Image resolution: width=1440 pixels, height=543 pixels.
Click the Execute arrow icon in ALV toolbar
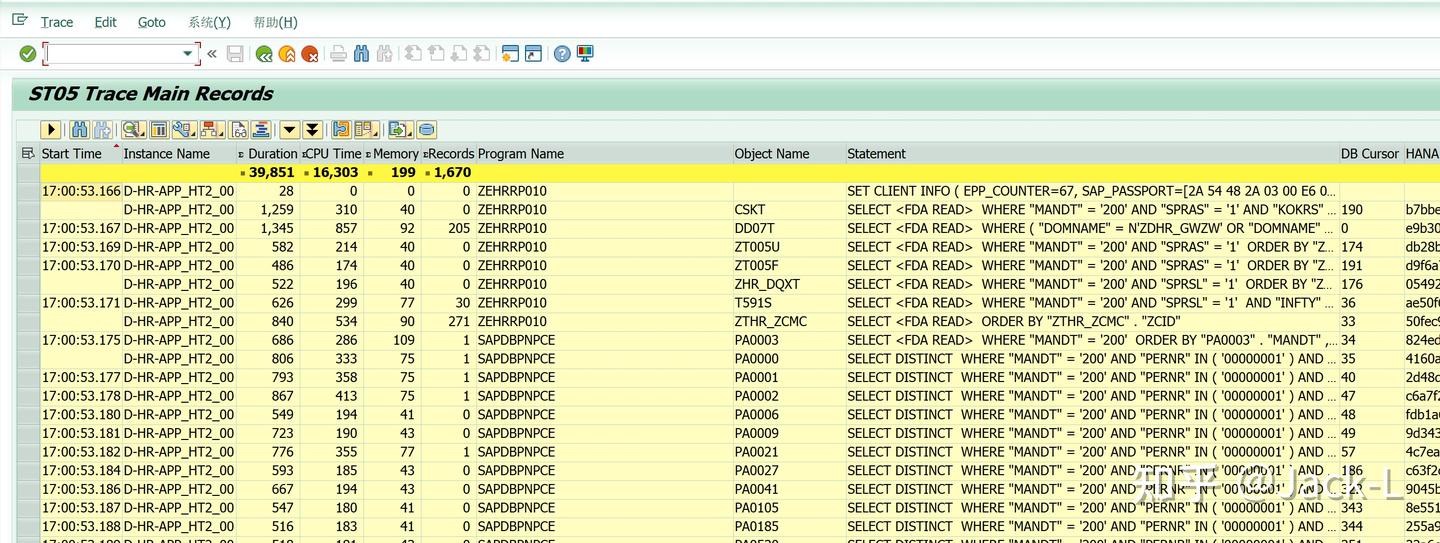pyautogui.click(x=51, y=130)
